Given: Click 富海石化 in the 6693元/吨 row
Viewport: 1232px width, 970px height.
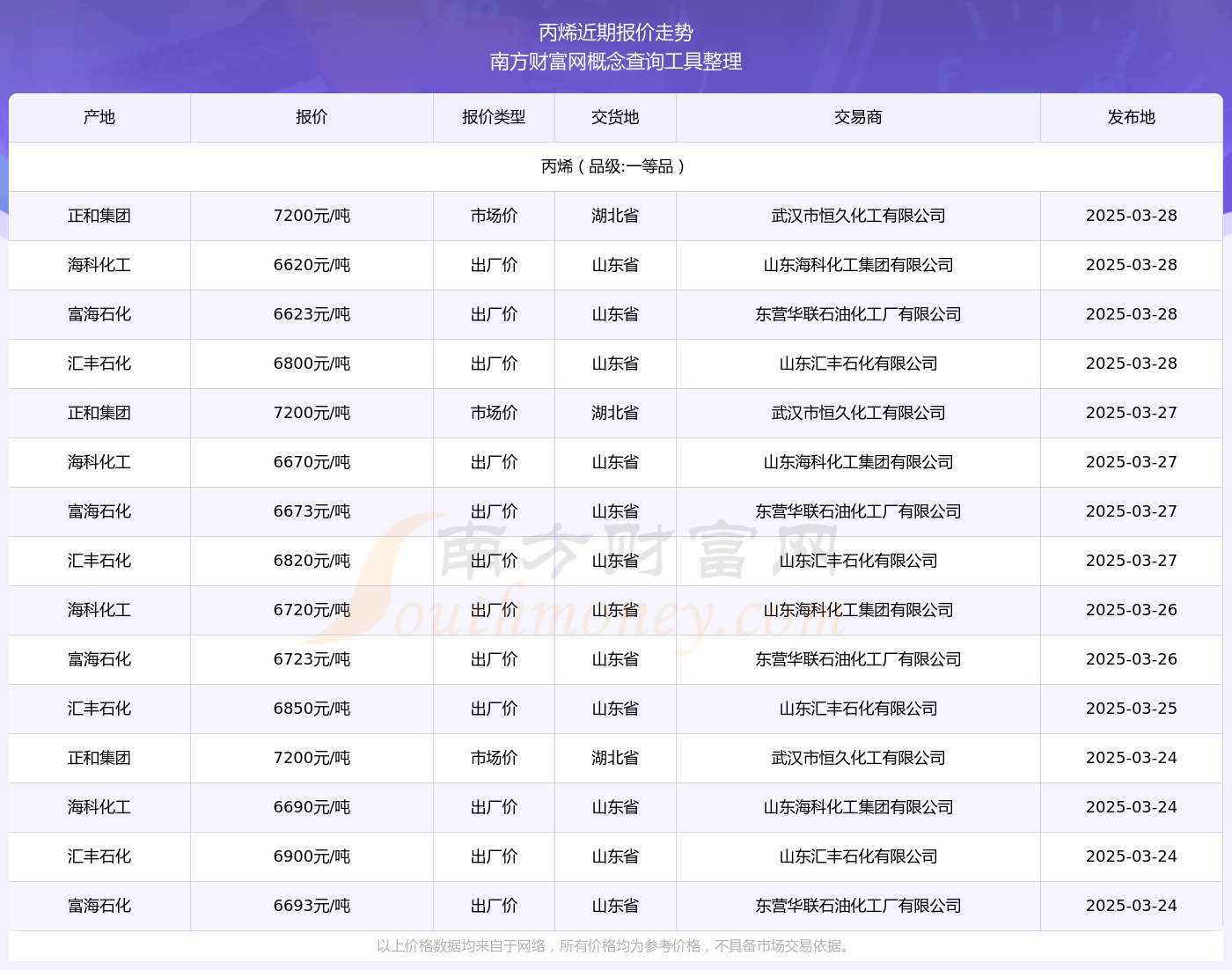Looking at the screenshot, I should click(x=99, y=906).
